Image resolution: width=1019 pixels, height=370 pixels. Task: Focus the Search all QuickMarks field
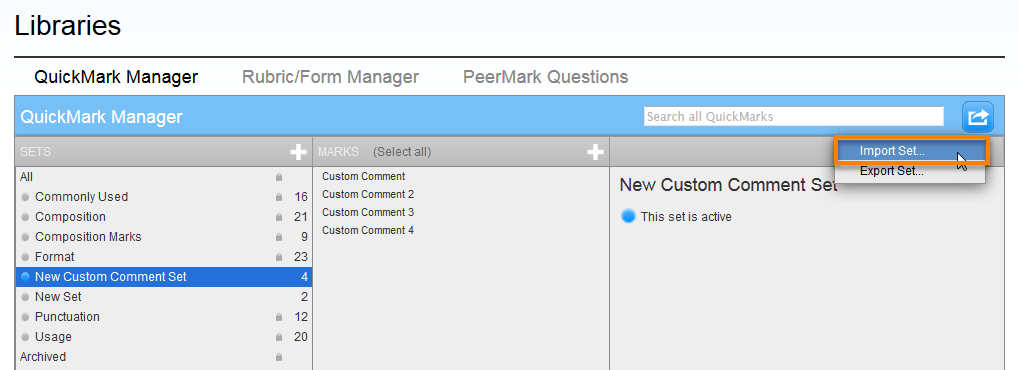[793, 116]
